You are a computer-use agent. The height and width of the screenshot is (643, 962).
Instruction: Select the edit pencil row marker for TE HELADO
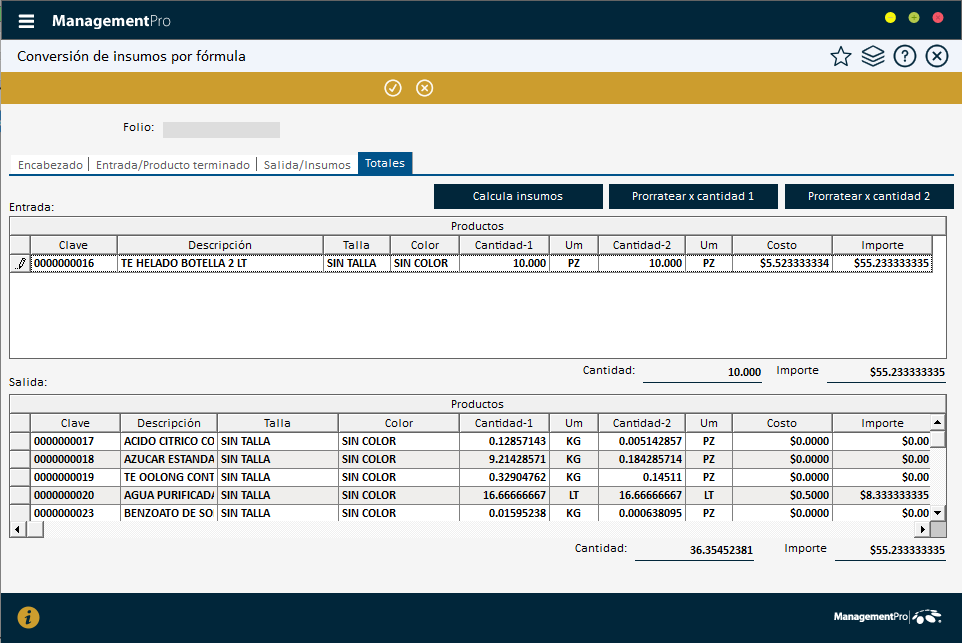click(x=20, y=263)
